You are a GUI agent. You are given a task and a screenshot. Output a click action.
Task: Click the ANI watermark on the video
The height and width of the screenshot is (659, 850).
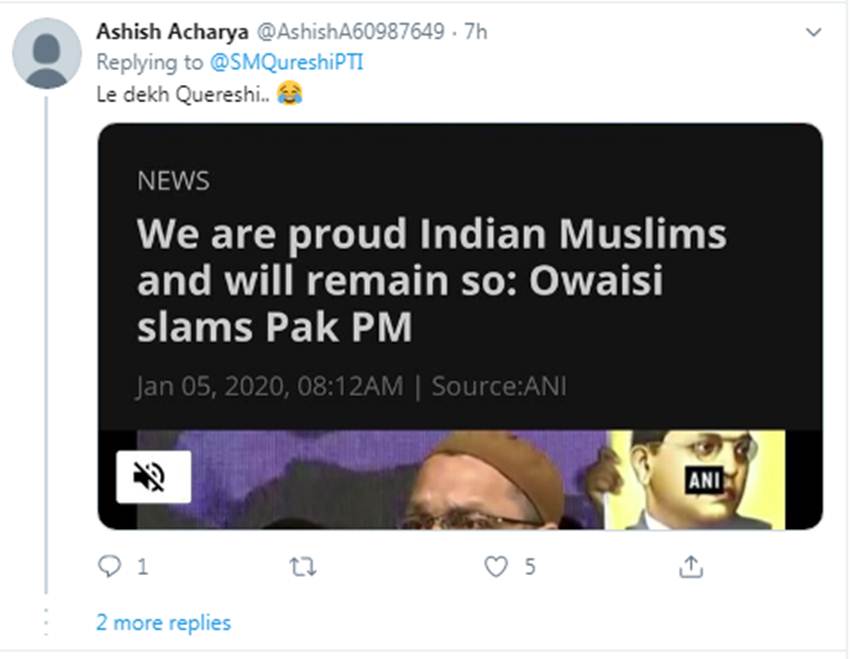point(704,481)
